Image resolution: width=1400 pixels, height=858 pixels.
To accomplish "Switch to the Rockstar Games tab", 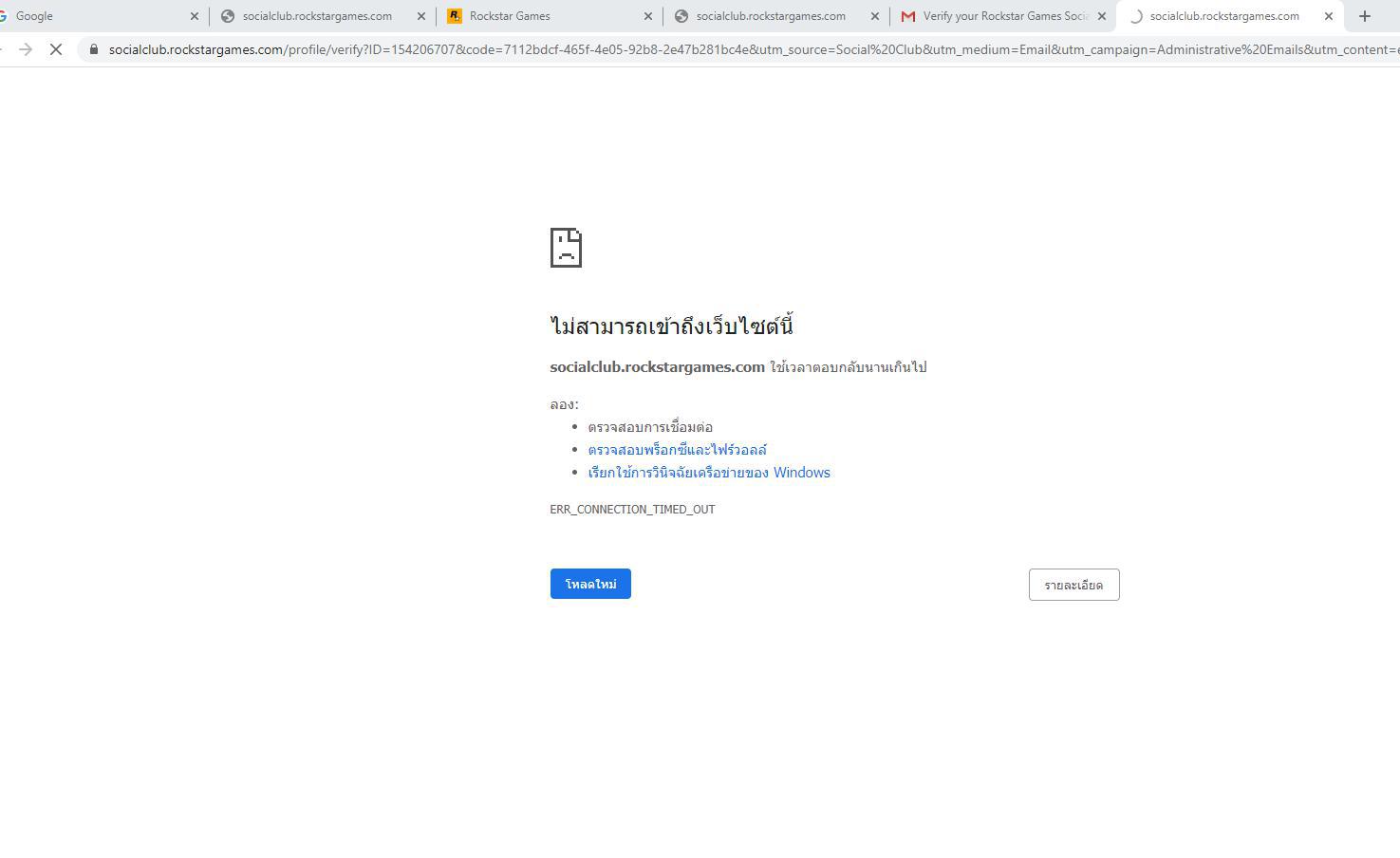I will 551,16.
